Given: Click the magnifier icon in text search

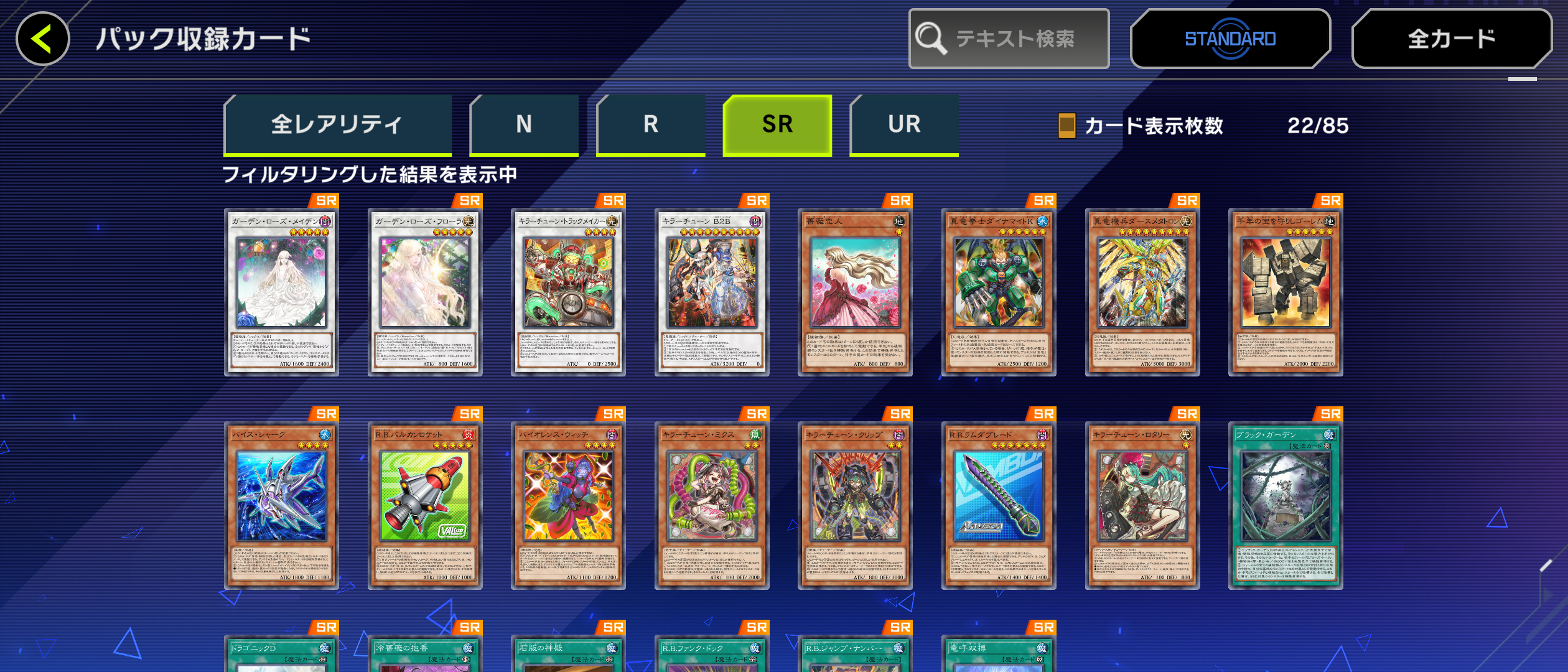Looking at the screenshot, I should click(x=930, y=39).
